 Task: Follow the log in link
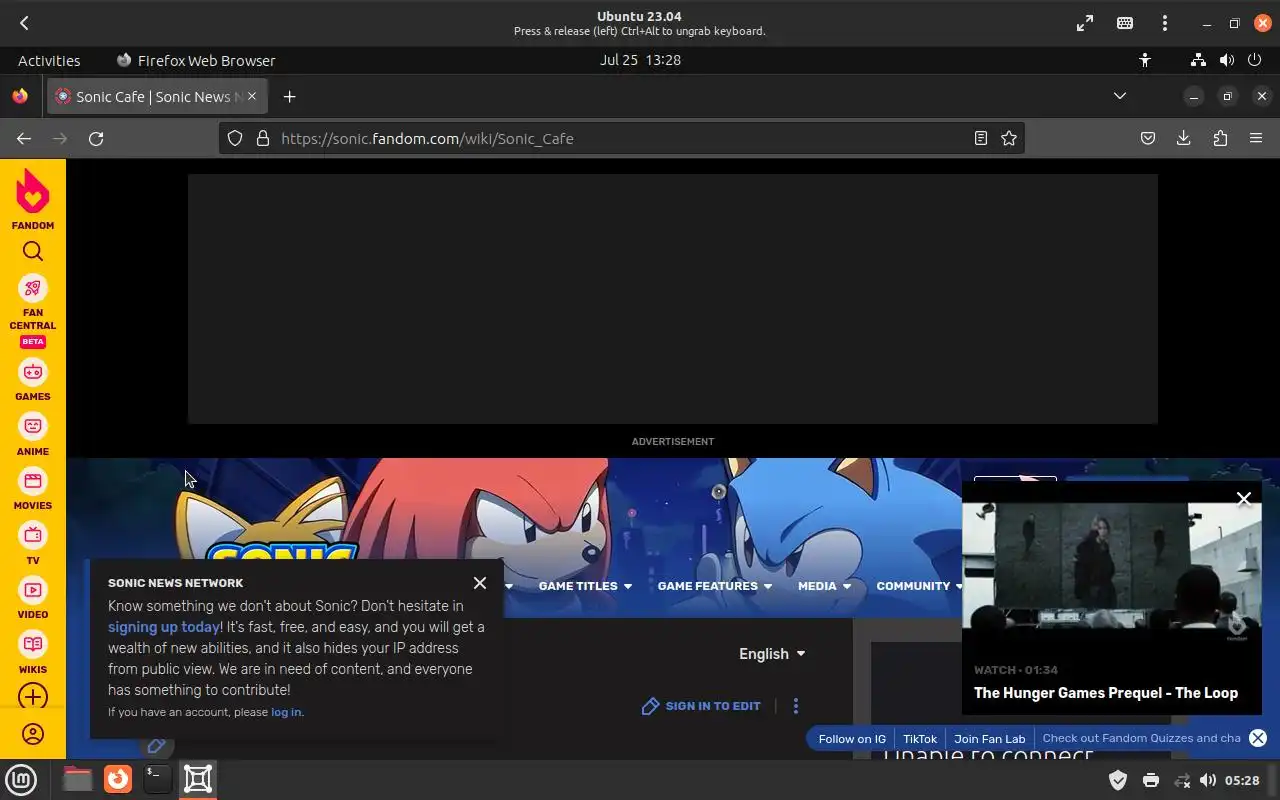[x=286, y=712]
